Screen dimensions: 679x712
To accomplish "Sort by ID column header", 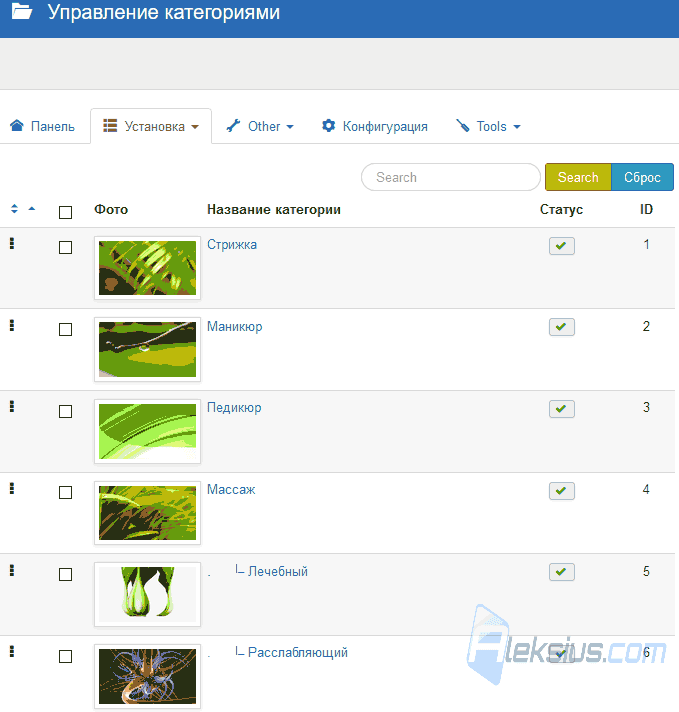I will click(646, 209).
